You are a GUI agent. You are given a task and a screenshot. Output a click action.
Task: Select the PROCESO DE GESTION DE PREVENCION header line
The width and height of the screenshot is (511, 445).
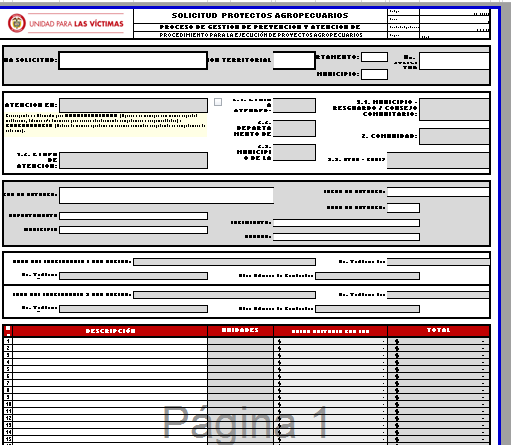260,27
